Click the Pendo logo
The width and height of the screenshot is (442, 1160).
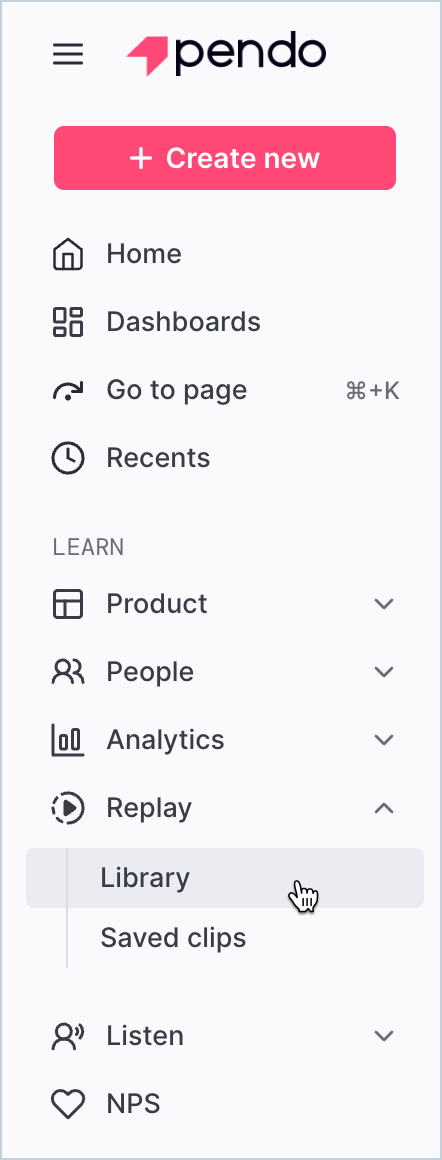[x=226, y=53]
